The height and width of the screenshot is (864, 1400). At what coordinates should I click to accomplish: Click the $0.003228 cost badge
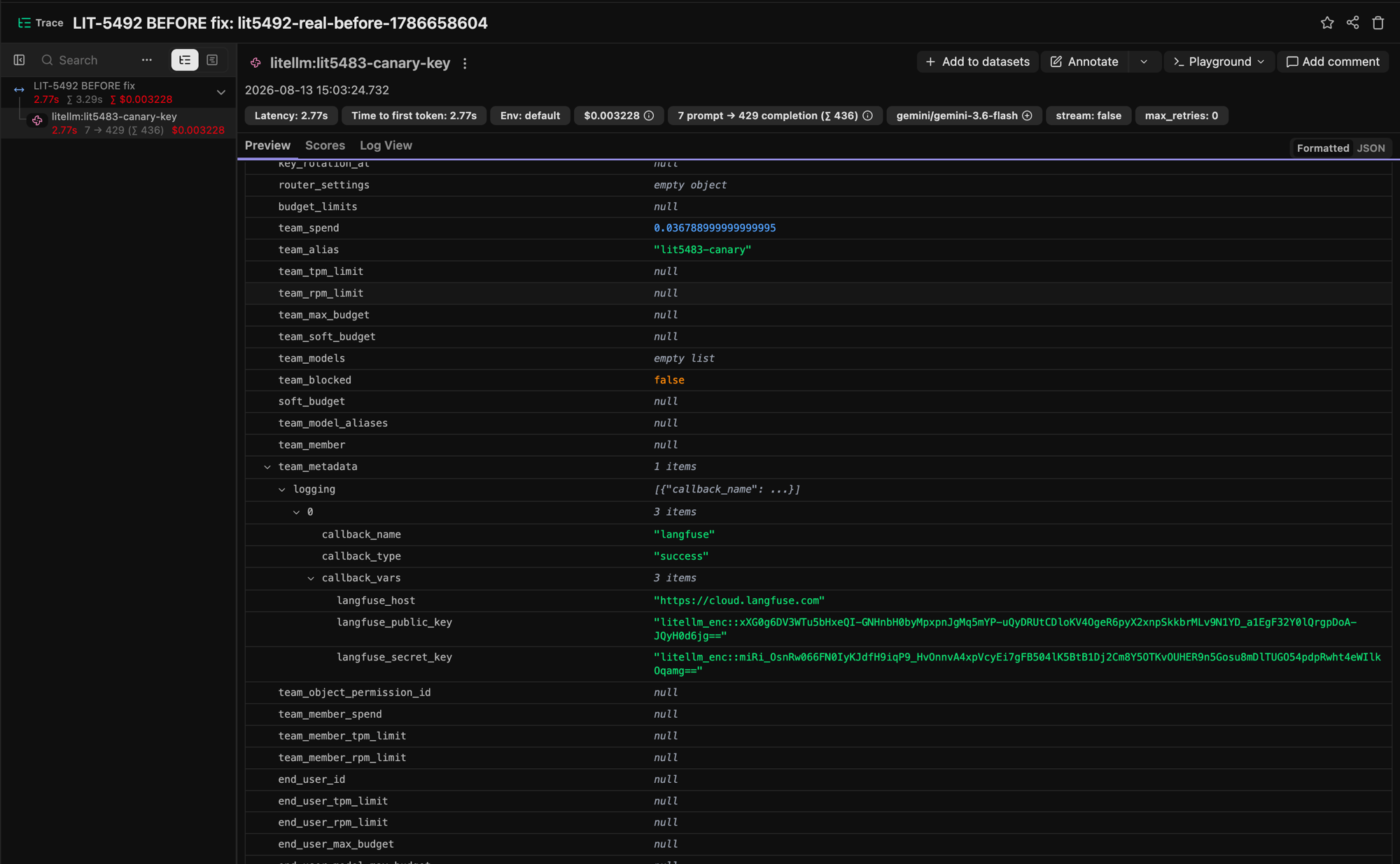click(619, 115)
